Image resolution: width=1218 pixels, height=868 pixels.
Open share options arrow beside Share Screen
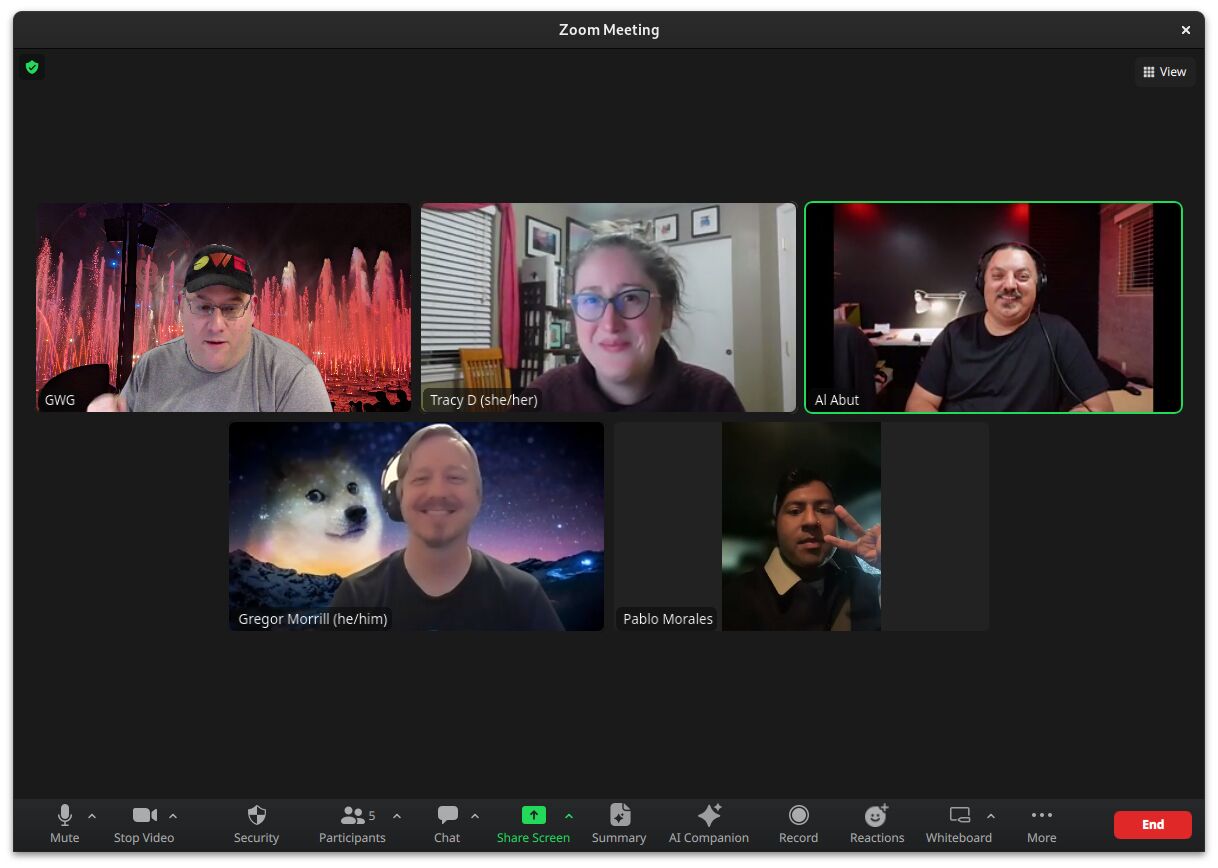pyautogui.click(x=569, y=816)
